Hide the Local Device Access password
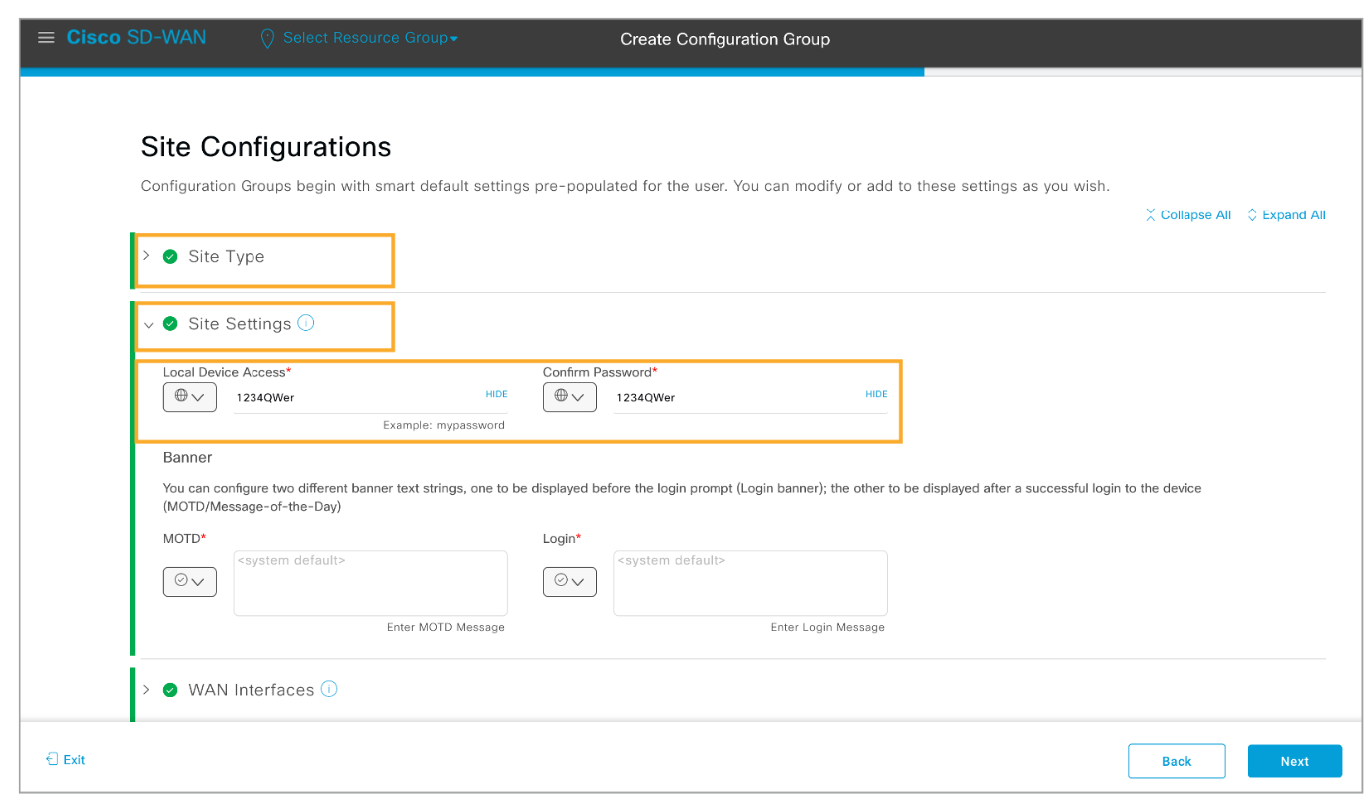 coord(496,394)
